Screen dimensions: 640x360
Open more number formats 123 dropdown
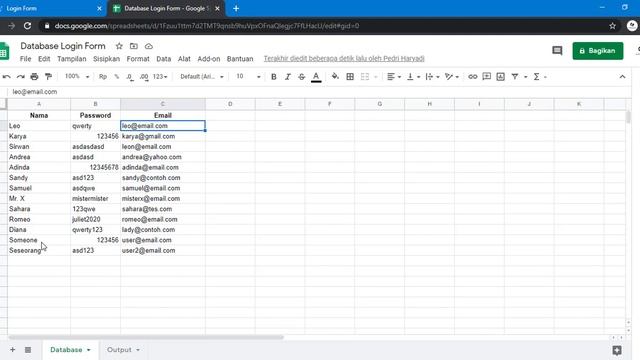tap(160, 77)
